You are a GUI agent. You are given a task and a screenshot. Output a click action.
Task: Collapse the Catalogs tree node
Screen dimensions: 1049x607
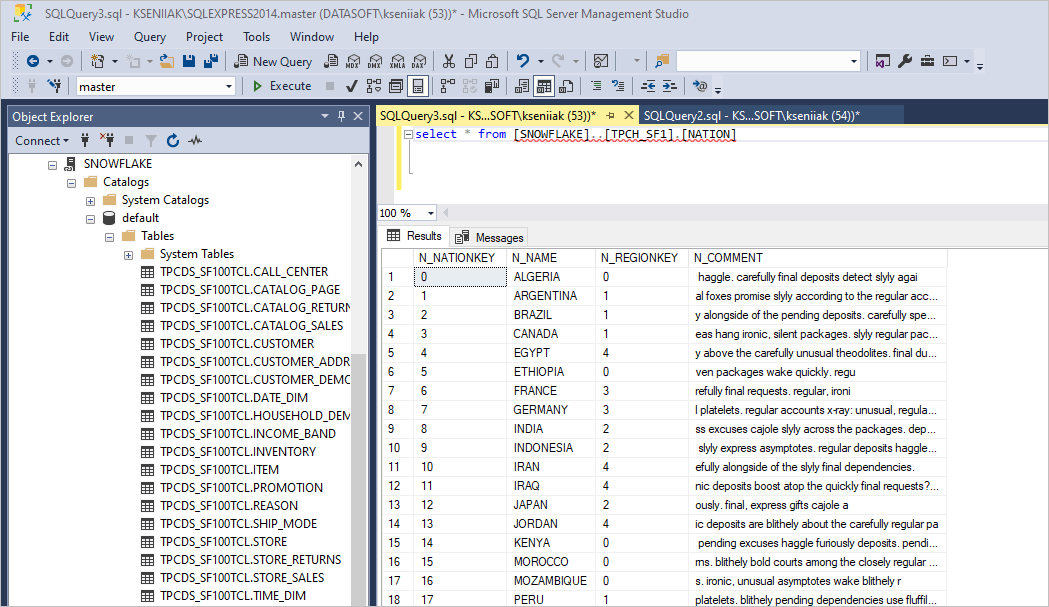click(x=71, y=181)
